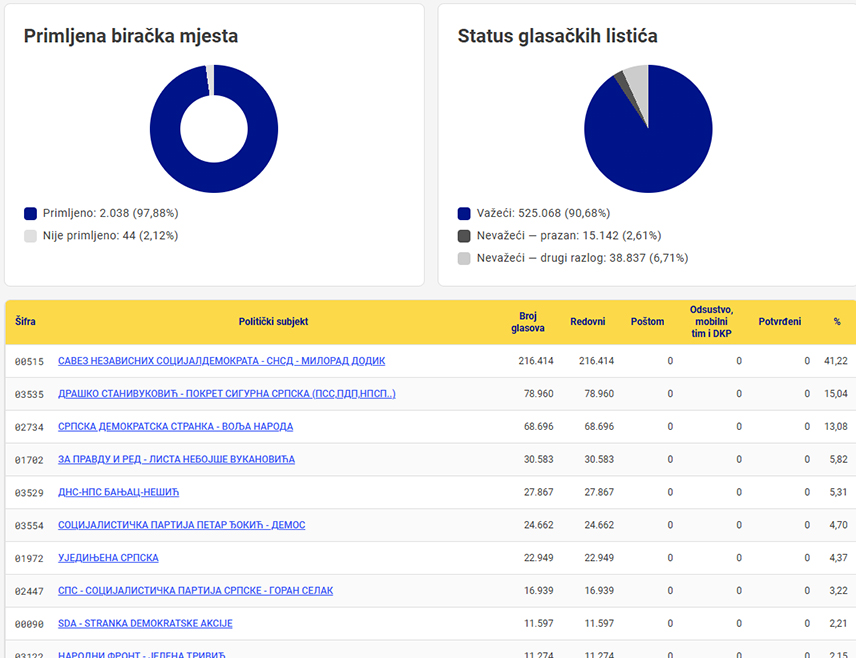The image size is (856, 658).
Task: Click the code 00515 cell
Action: [29, 361]
